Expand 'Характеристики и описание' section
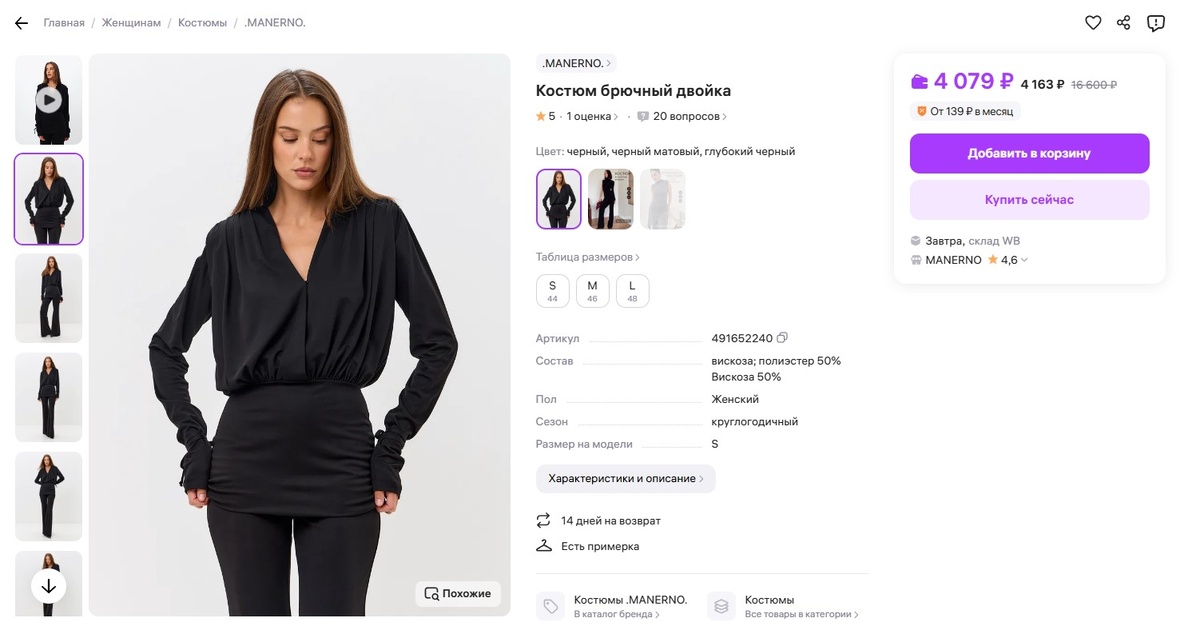The width and height of the screenshot is (1200, 630). (625, 479)
